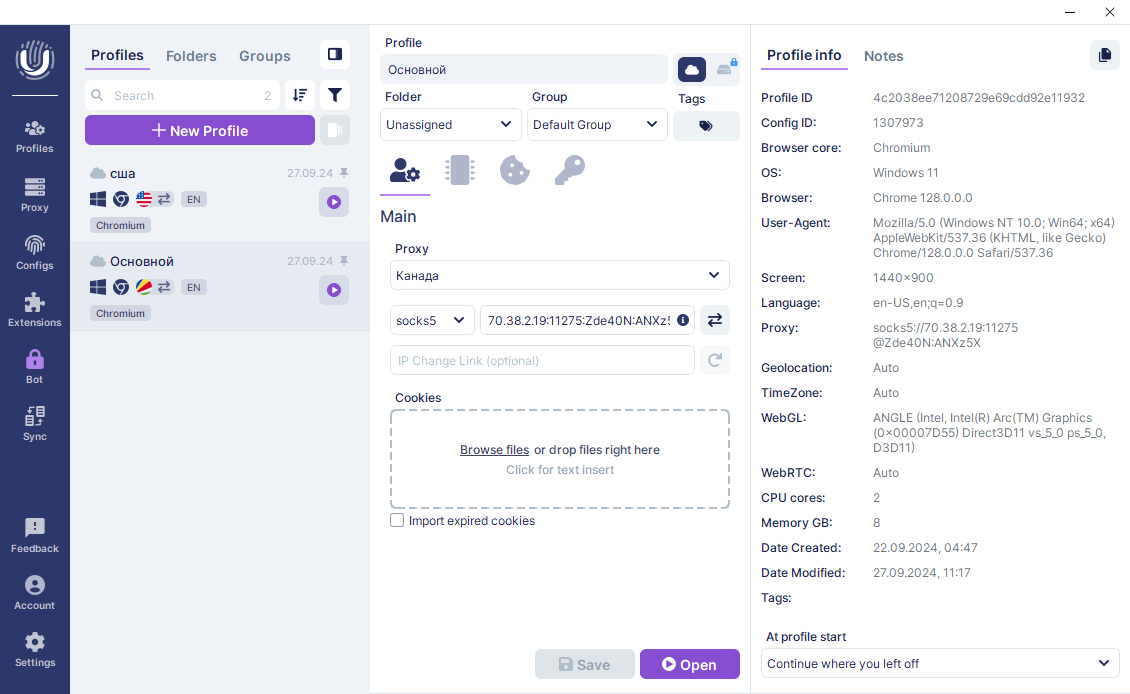Open the Proxy section in sidebar

[35, 194]
